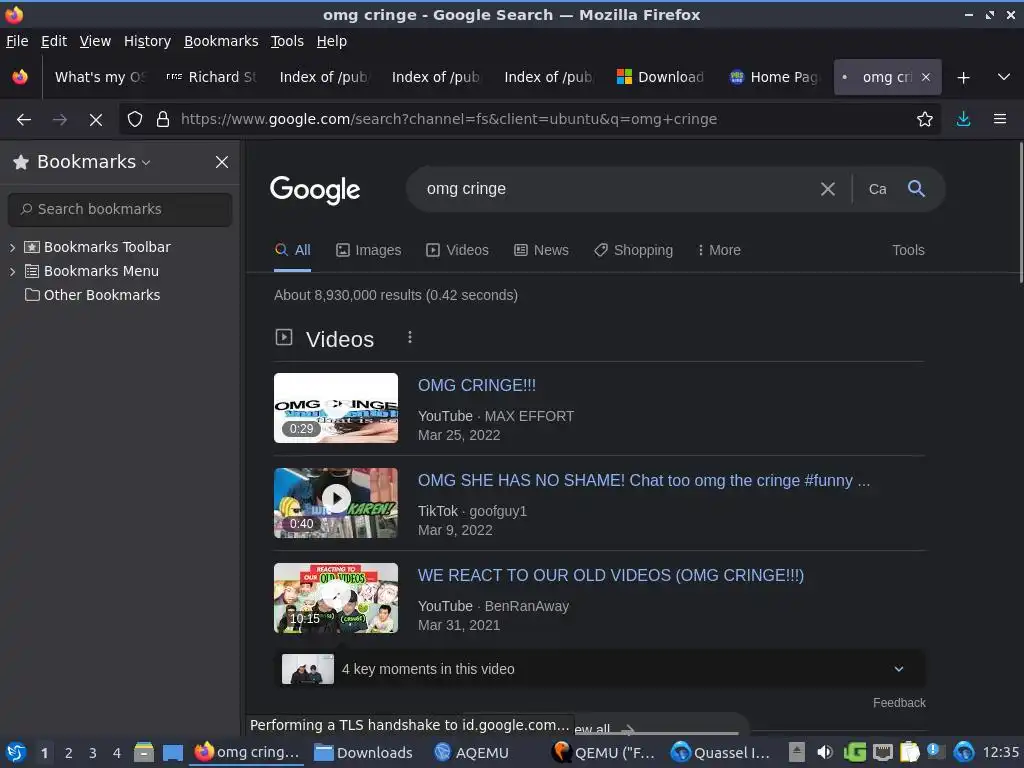Open Google search Tools options

pyautogui.click(x=908, y=250)
